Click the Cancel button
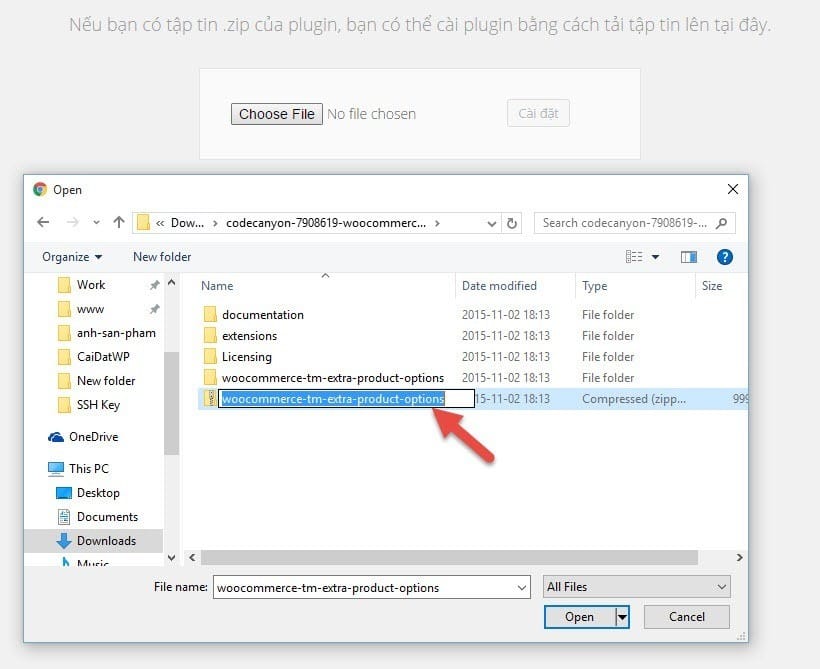This screenshot has height=669, width=820. tap(687, 617)
